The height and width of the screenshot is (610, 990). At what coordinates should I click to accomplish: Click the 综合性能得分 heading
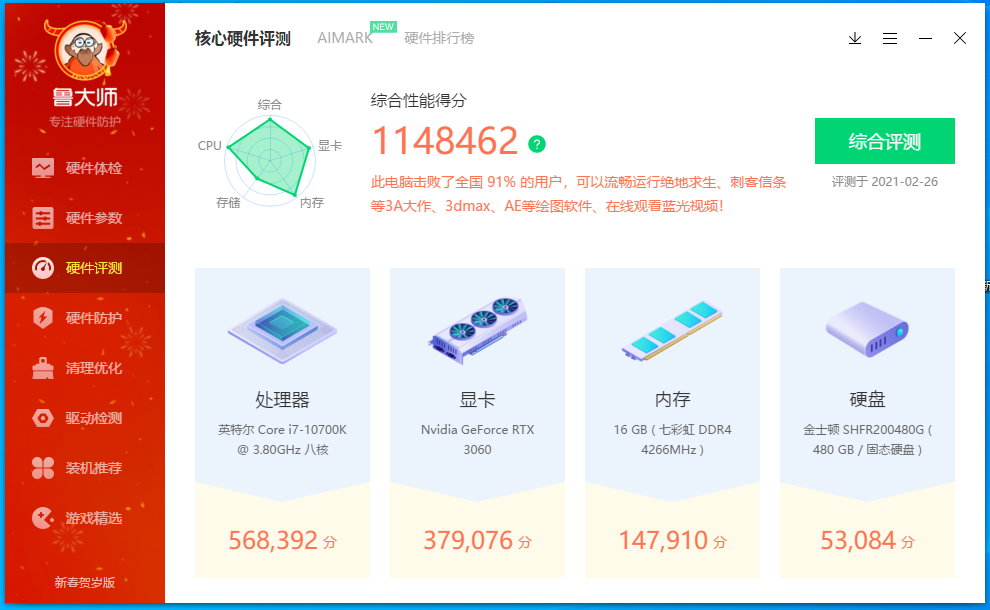419,100
